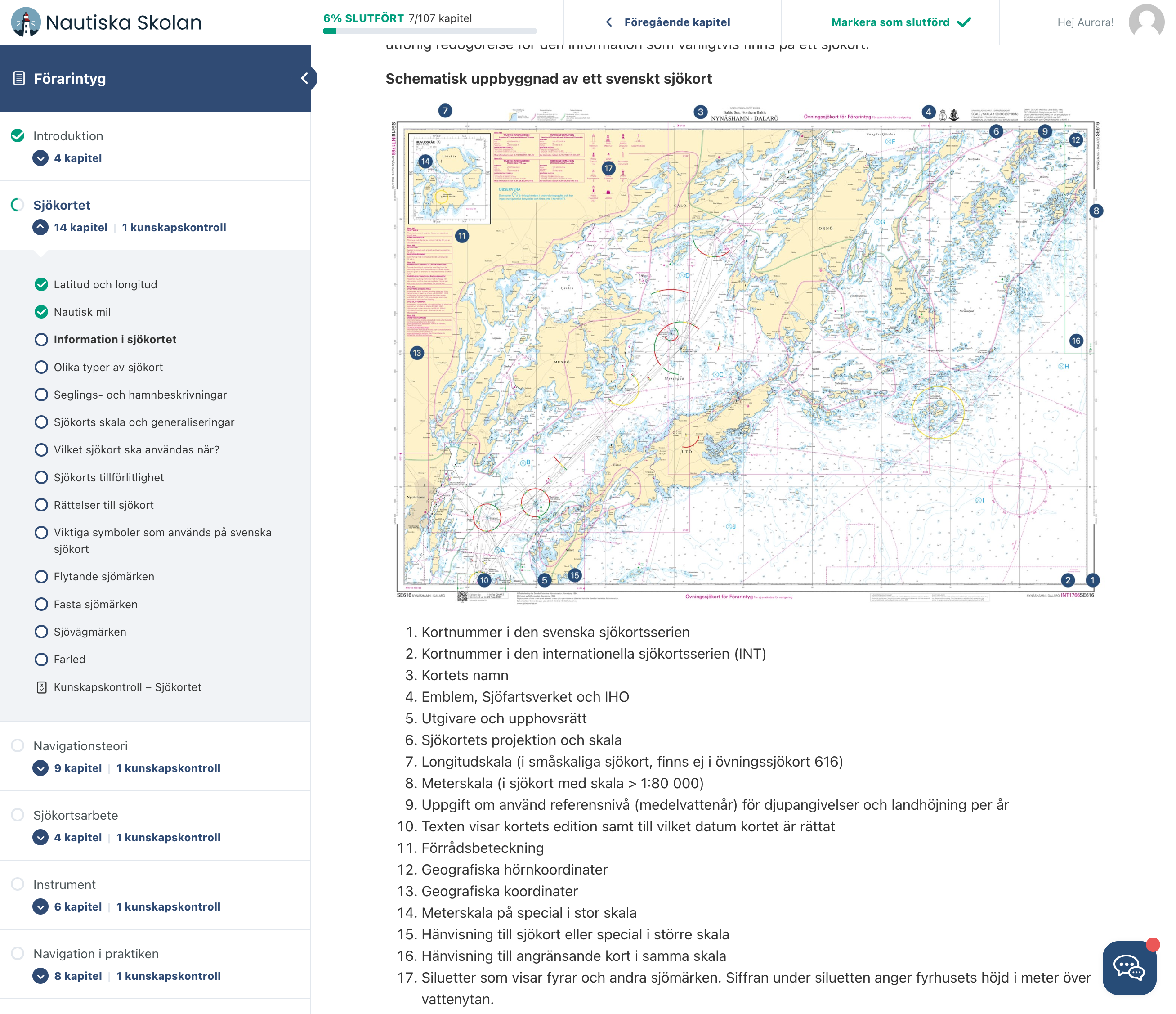1176x1014 pixels.
Task: Click the user profile avatar
Action: pos(1146,22)
